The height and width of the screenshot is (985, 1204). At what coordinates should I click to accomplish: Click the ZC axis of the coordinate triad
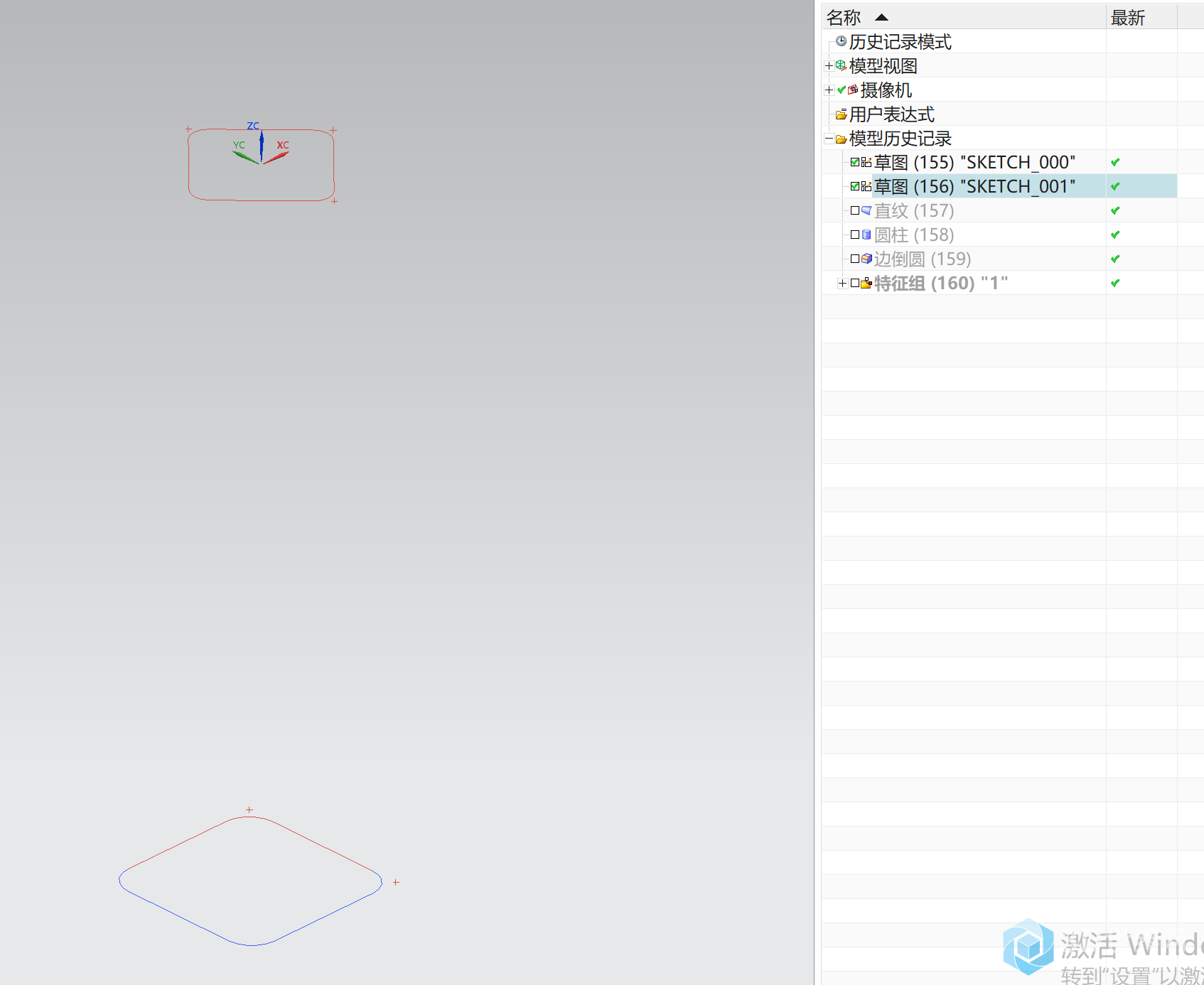click(262, 145)
